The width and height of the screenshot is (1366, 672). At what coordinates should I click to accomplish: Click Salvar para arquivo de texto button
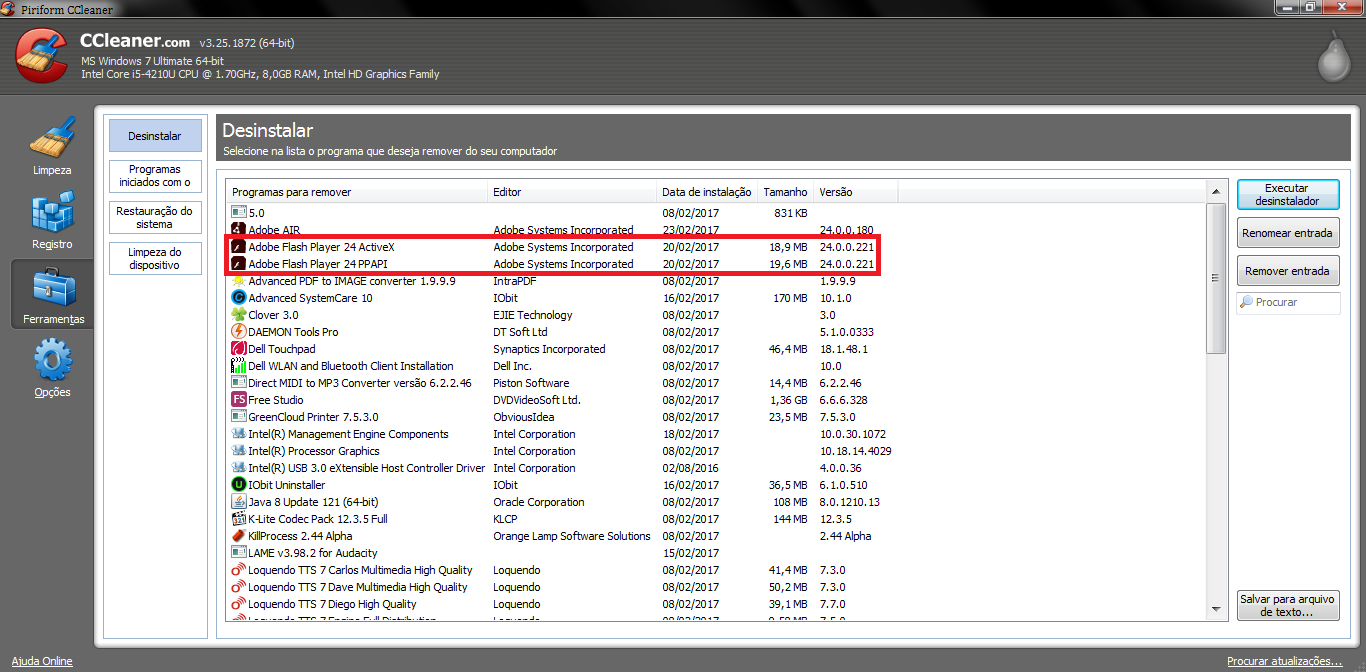1288,605
